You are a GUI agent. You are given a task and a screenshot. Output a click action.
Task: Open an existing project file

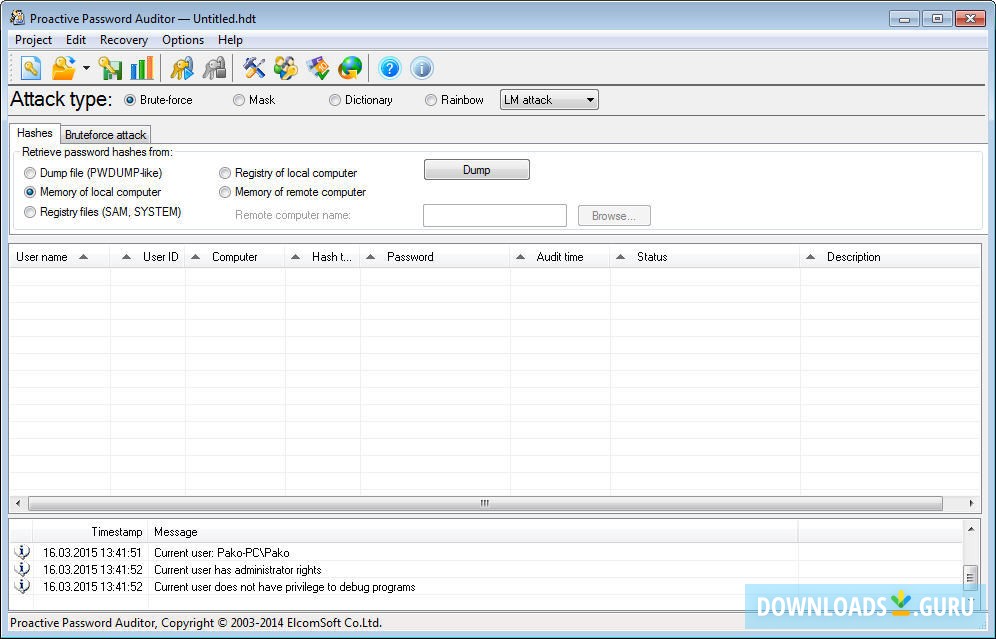click(x=65, y=68)
